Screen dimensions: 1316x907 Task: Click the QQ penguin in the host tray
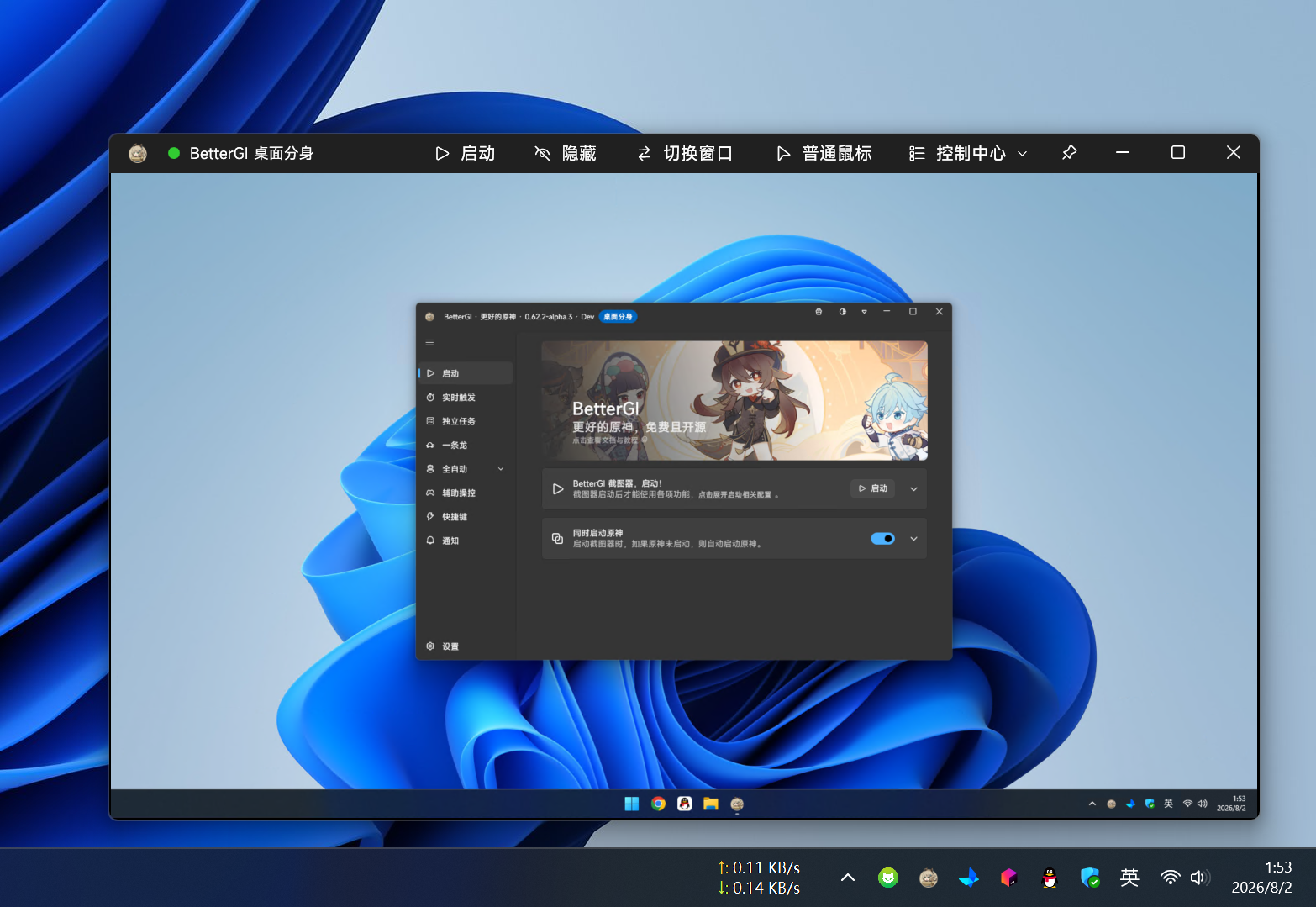1050,878
